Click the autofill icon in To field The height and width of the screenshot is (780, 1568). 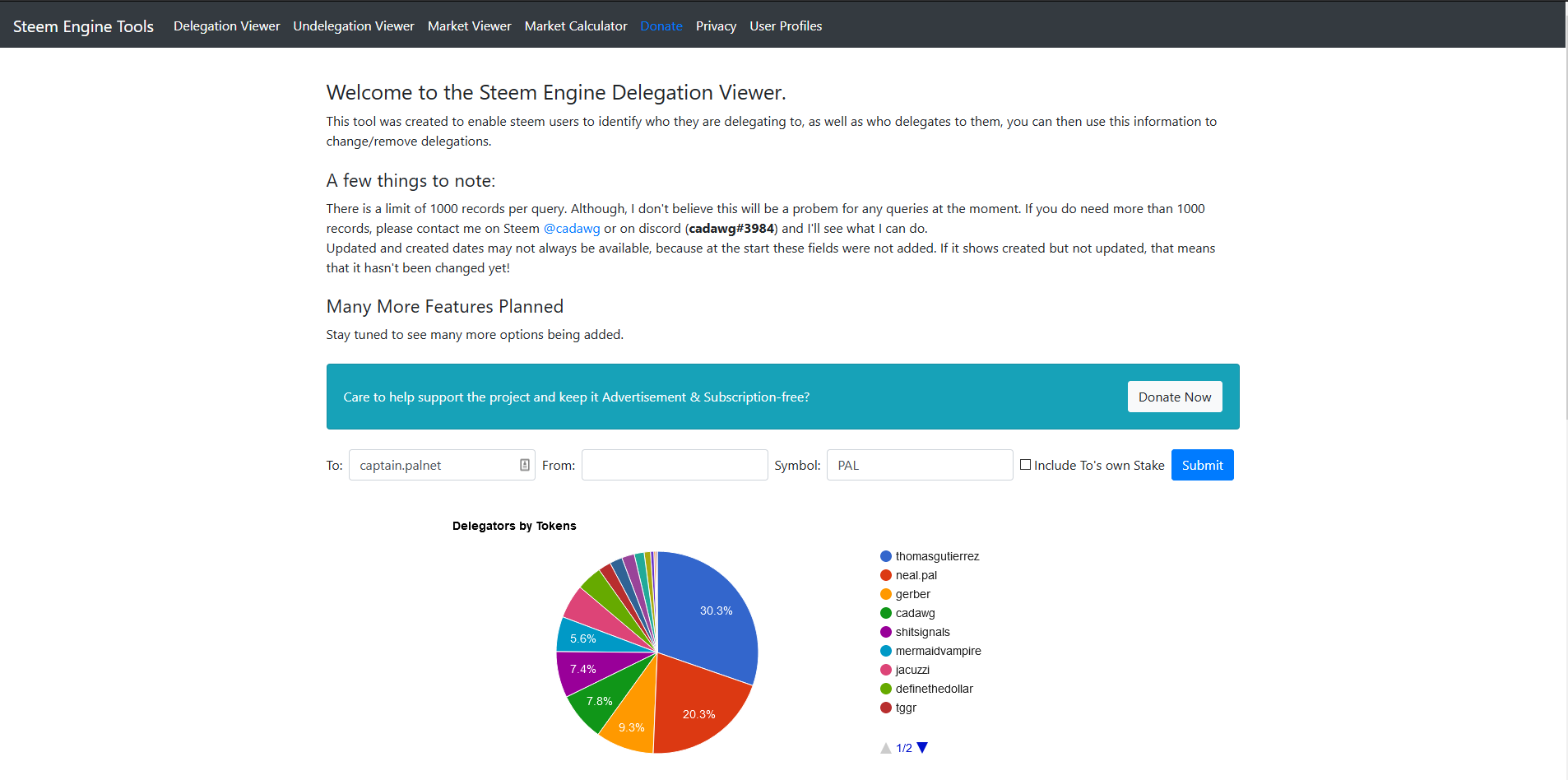click(x=525, y=465)
